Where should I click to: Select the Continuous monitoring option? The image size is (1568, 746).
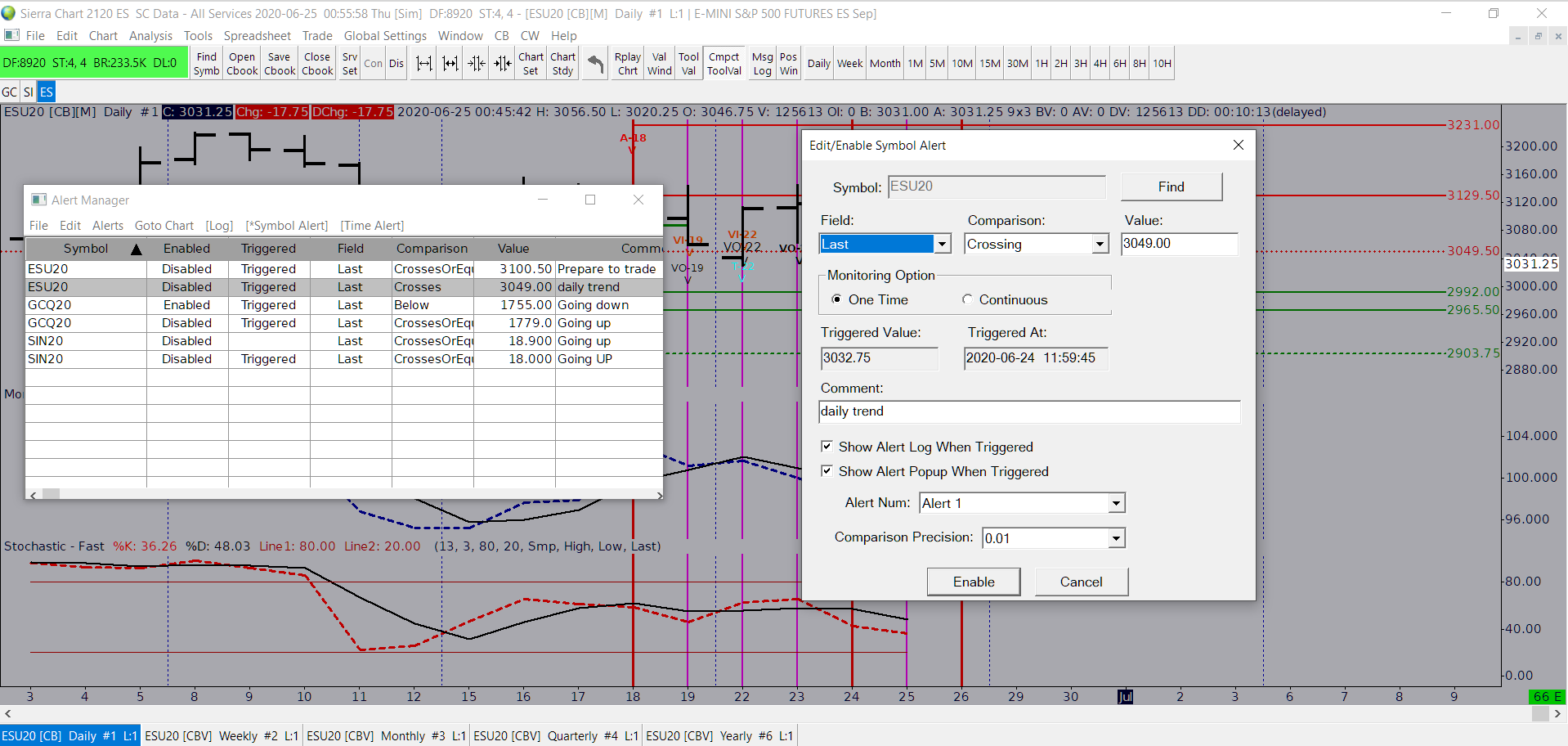tap(968, 299)
